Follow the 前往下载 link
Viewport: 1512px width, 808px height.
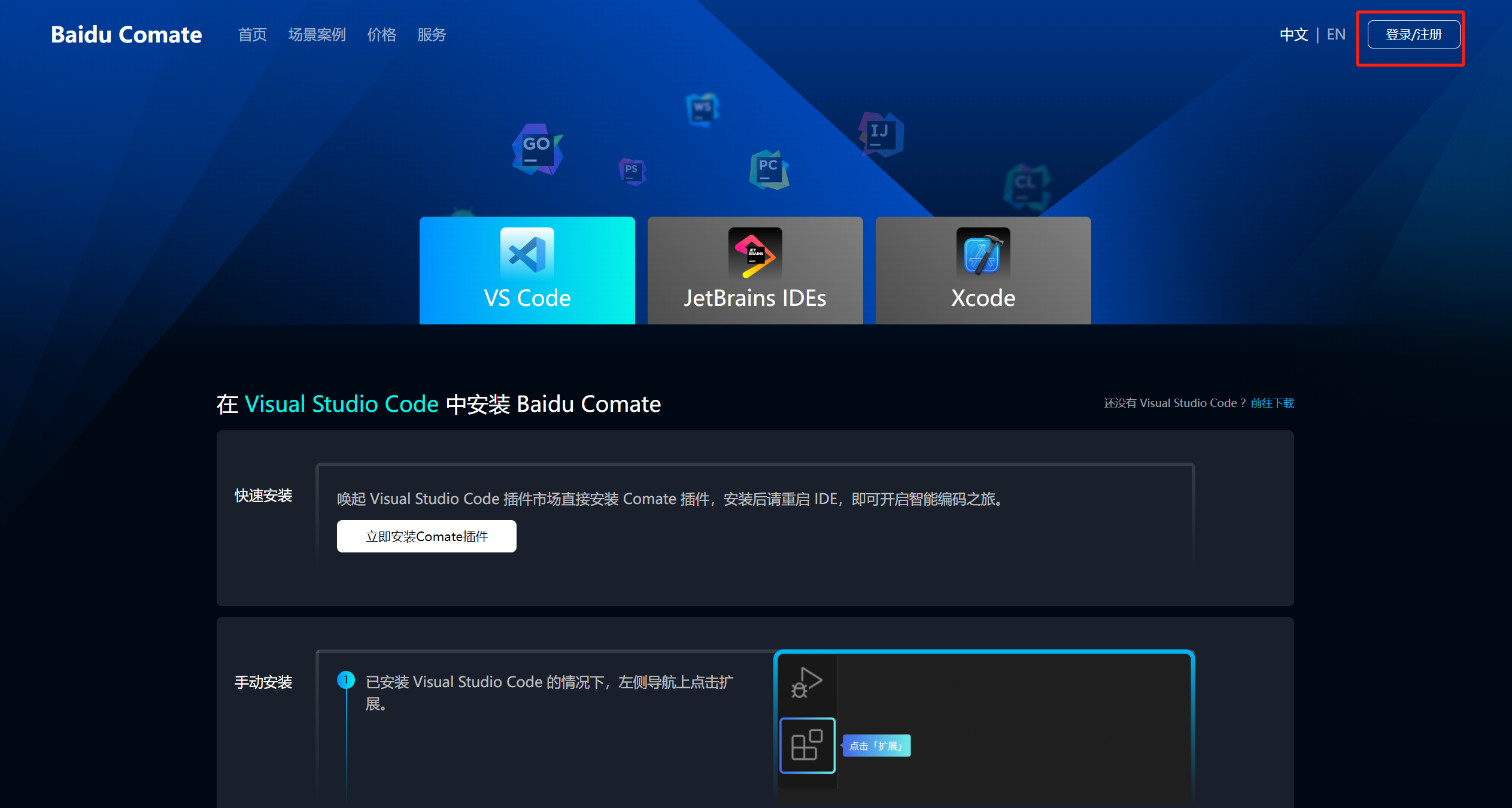pyautogui.click(x=1272, y=403)
